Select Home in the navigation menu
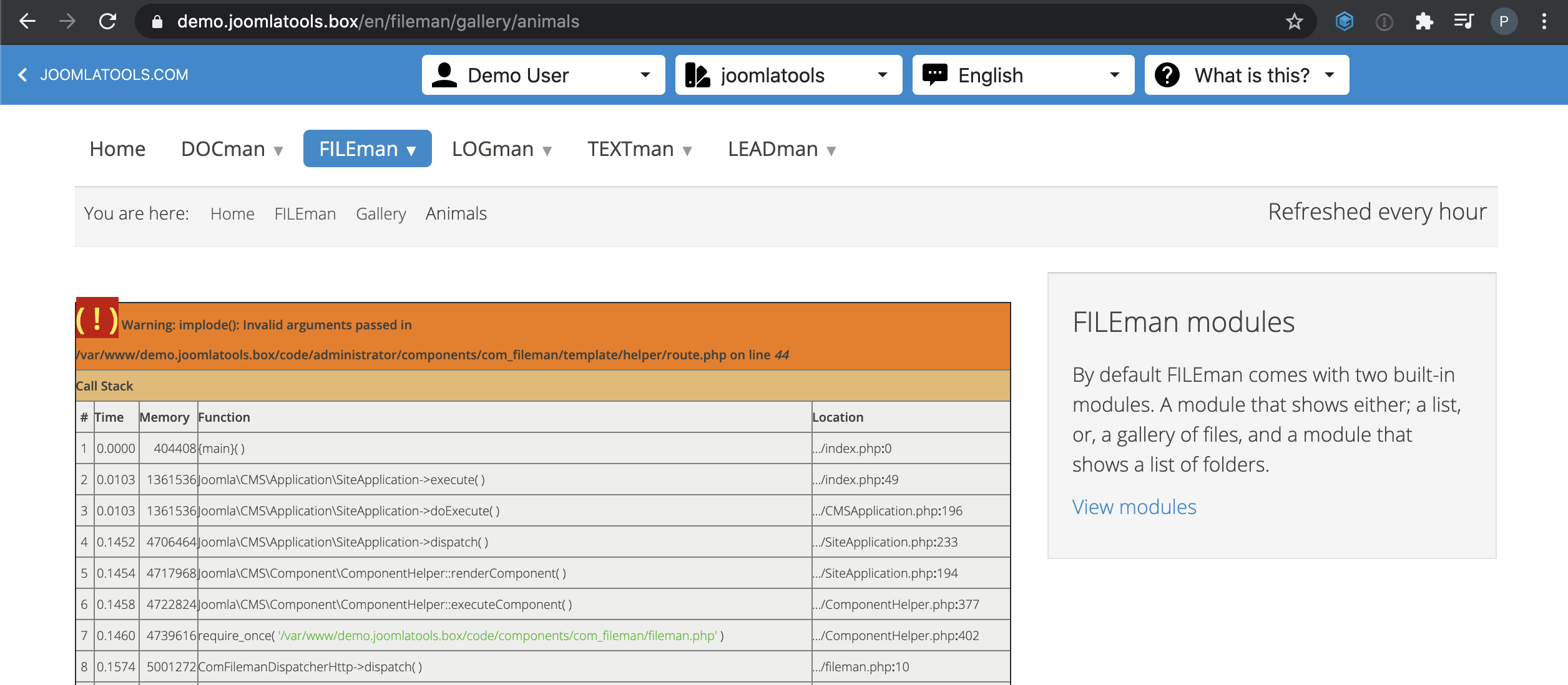Screen dimensions: 1568x685 [117, 148]
